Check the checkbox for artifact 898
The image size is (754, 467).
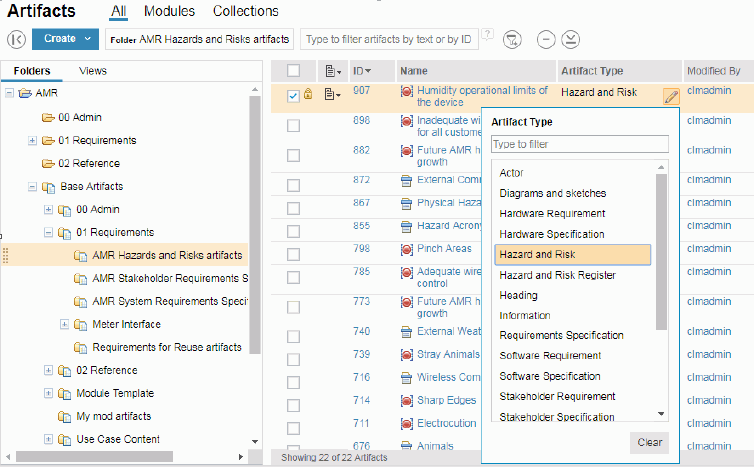pyautogui.click(x=293, y=126)
